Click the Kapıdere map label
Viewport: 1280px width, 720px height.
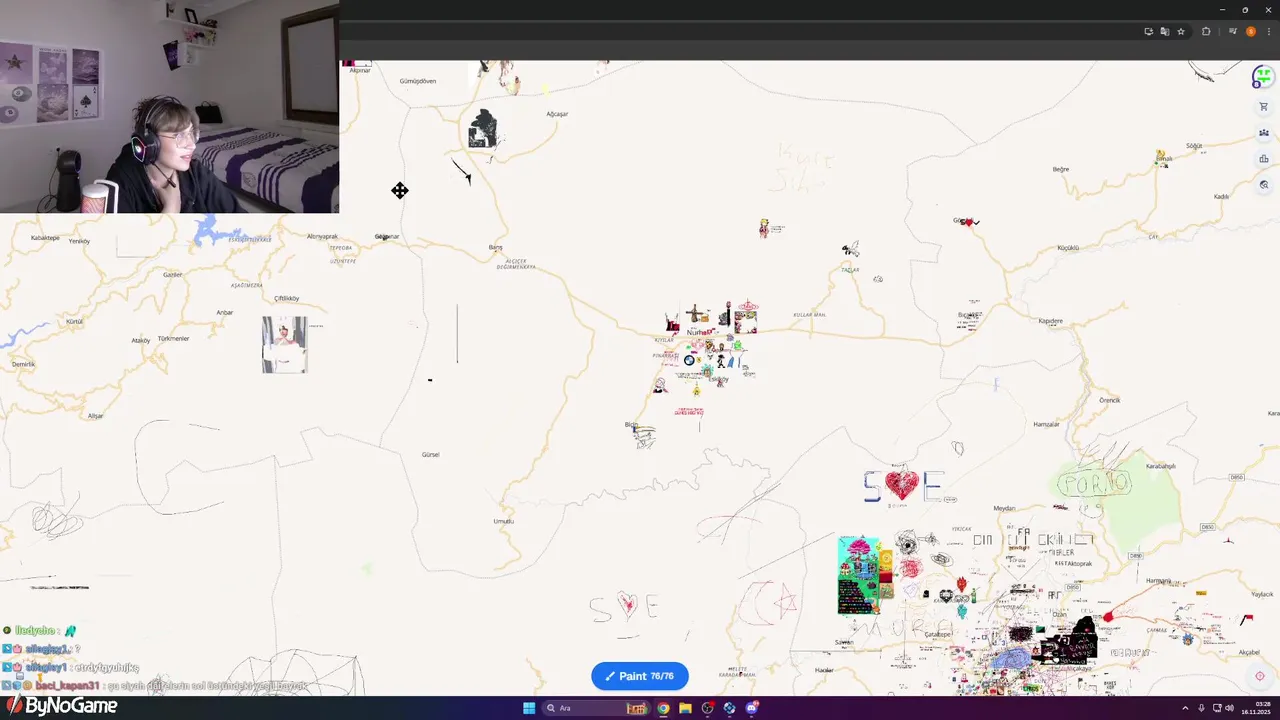pos(1050,321)
